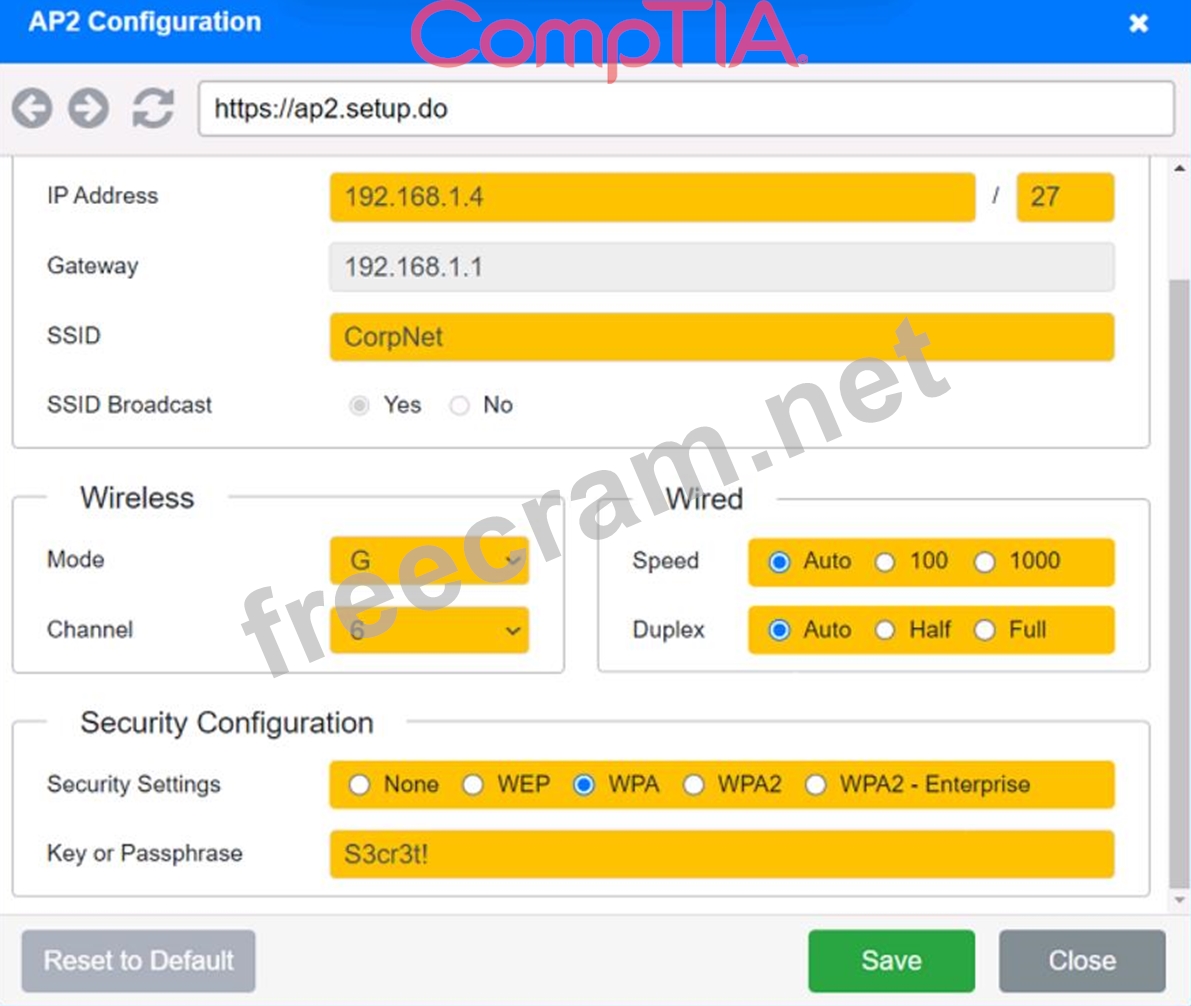
Task: Click the refresh page icon
Action: point(153,108)
